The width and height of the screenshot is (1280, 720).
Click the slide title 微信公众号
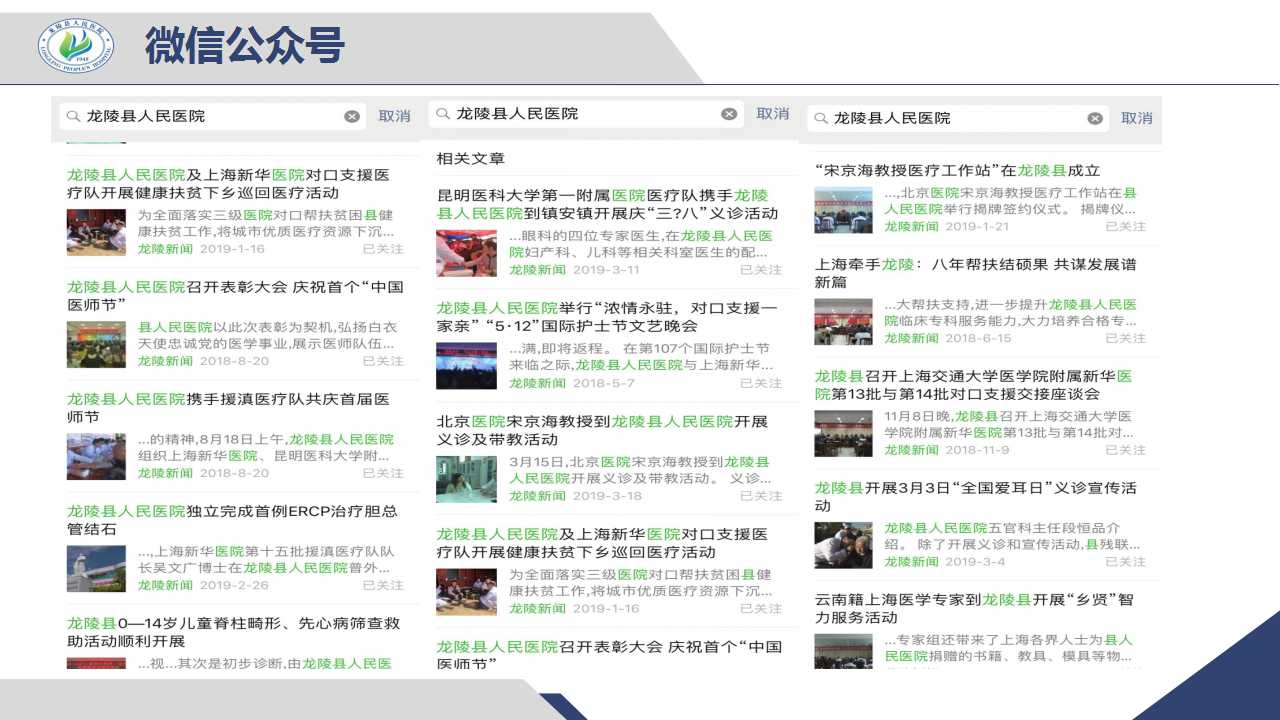click(245, 45)
